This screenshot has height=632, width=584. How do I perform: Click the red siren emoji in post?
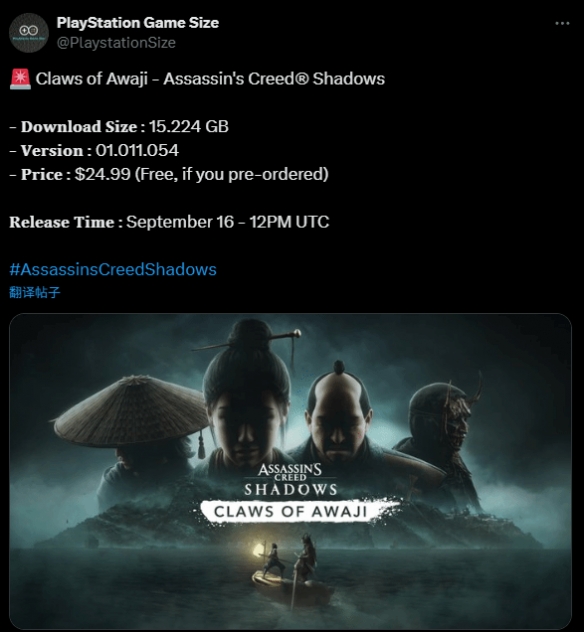(x=20, y=79)
